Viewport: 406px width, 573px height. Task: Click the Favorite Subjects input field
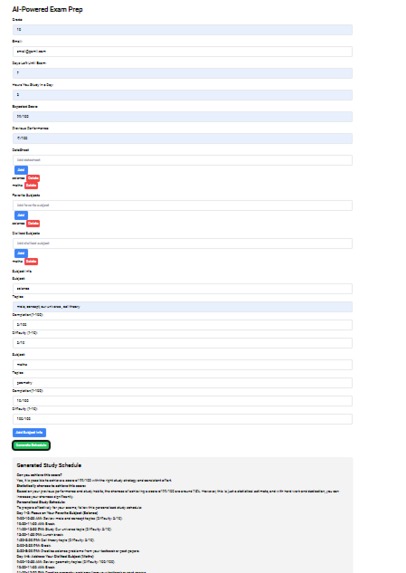pos(182,205)
